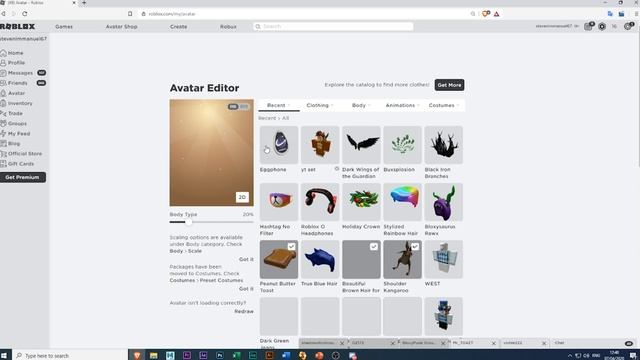Click the Get More button
Screen dimensions: 640x360
tap(449, 85)
